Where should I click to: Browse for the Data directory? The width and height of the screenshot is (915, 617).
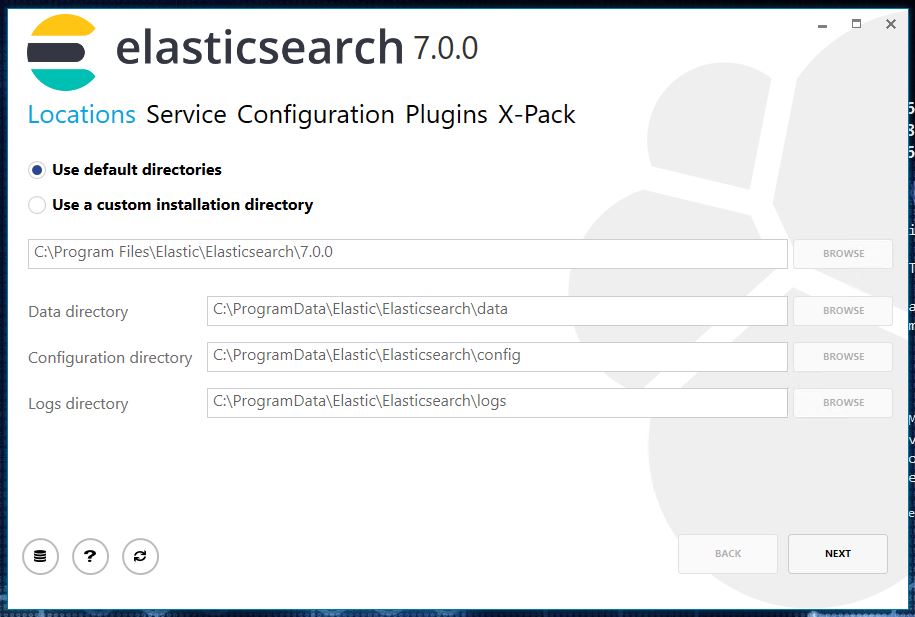(843, 311)
